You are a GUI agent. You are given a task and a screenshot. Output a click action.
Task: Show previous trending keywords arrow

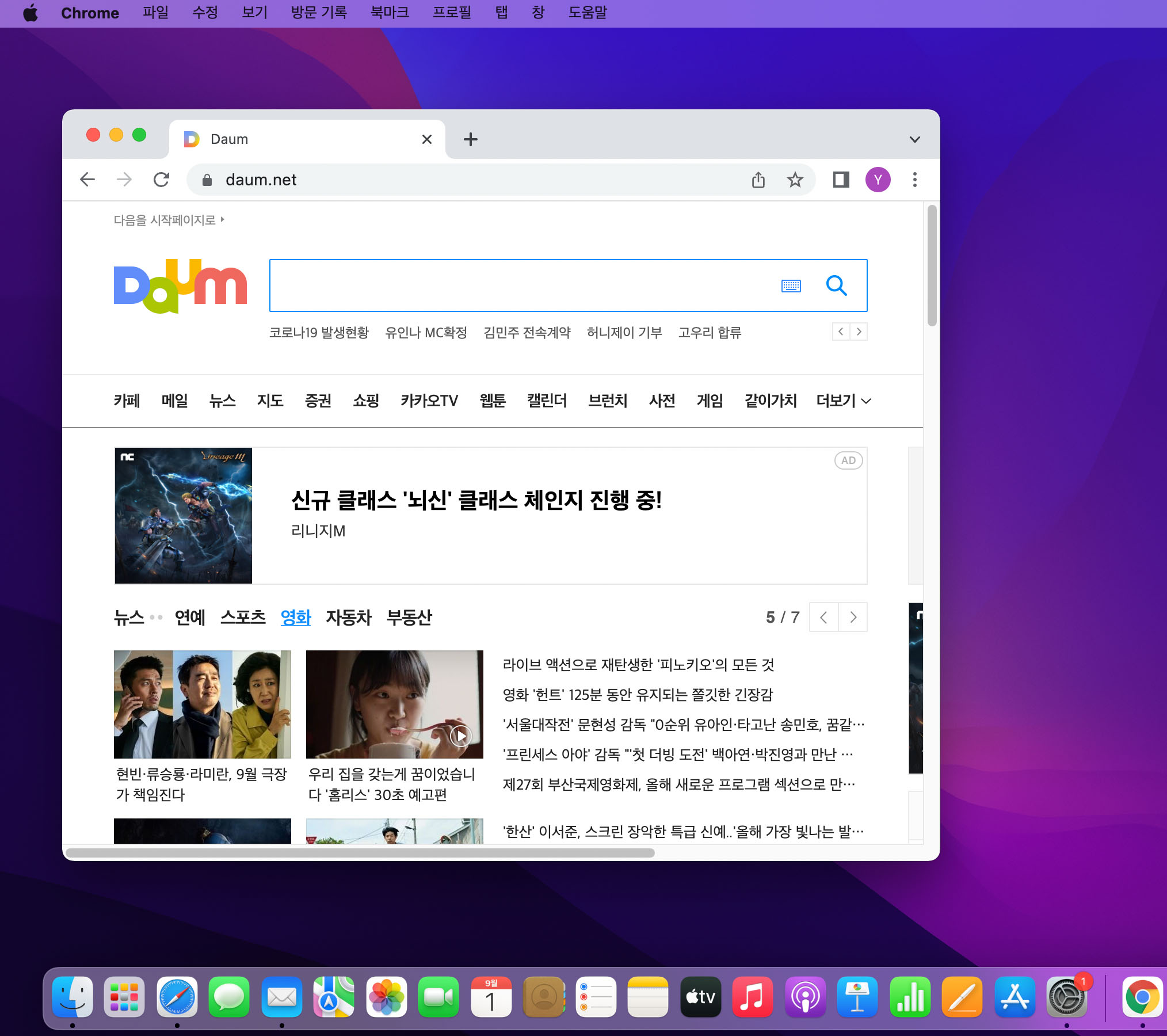point(841,332)
